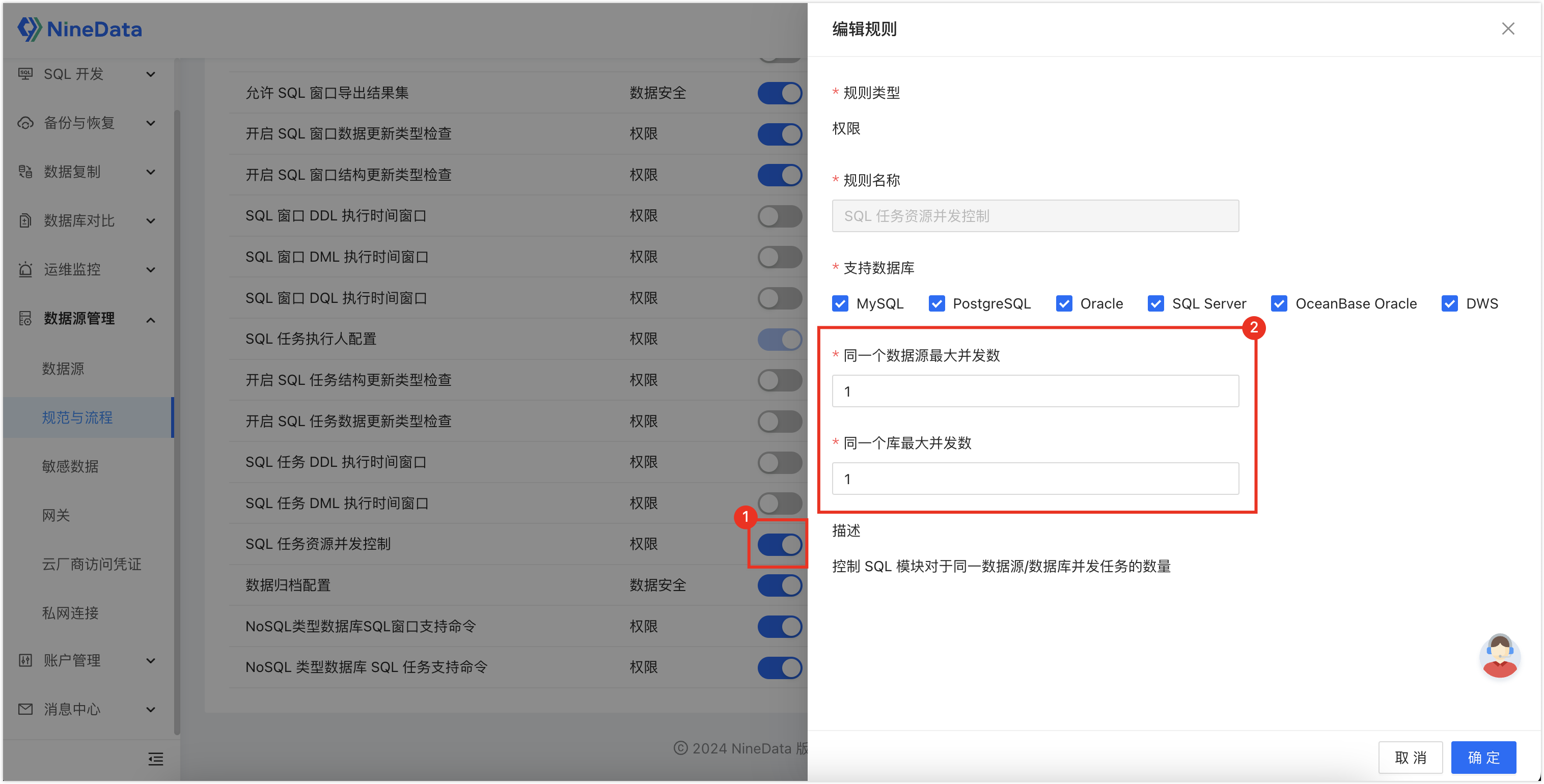
Task: Select 规范与流程 submenu item
Action: click(89, 417)
